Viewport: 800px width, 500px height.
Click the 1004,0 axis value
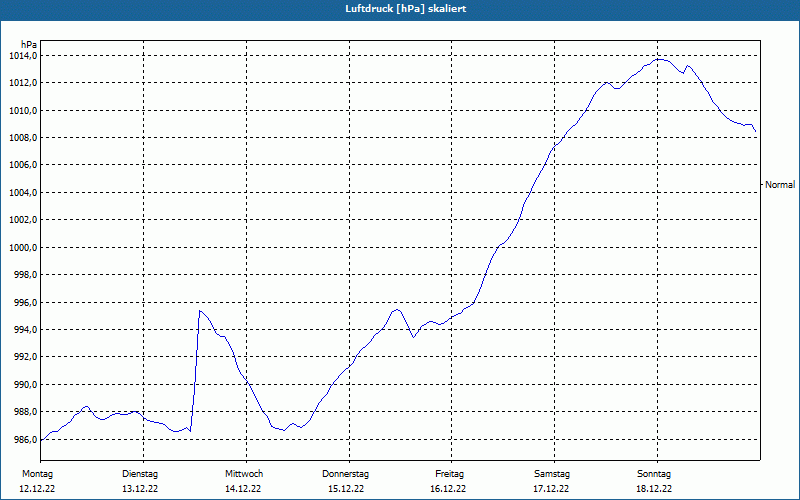pyautogui.click(x=23, y=193)
